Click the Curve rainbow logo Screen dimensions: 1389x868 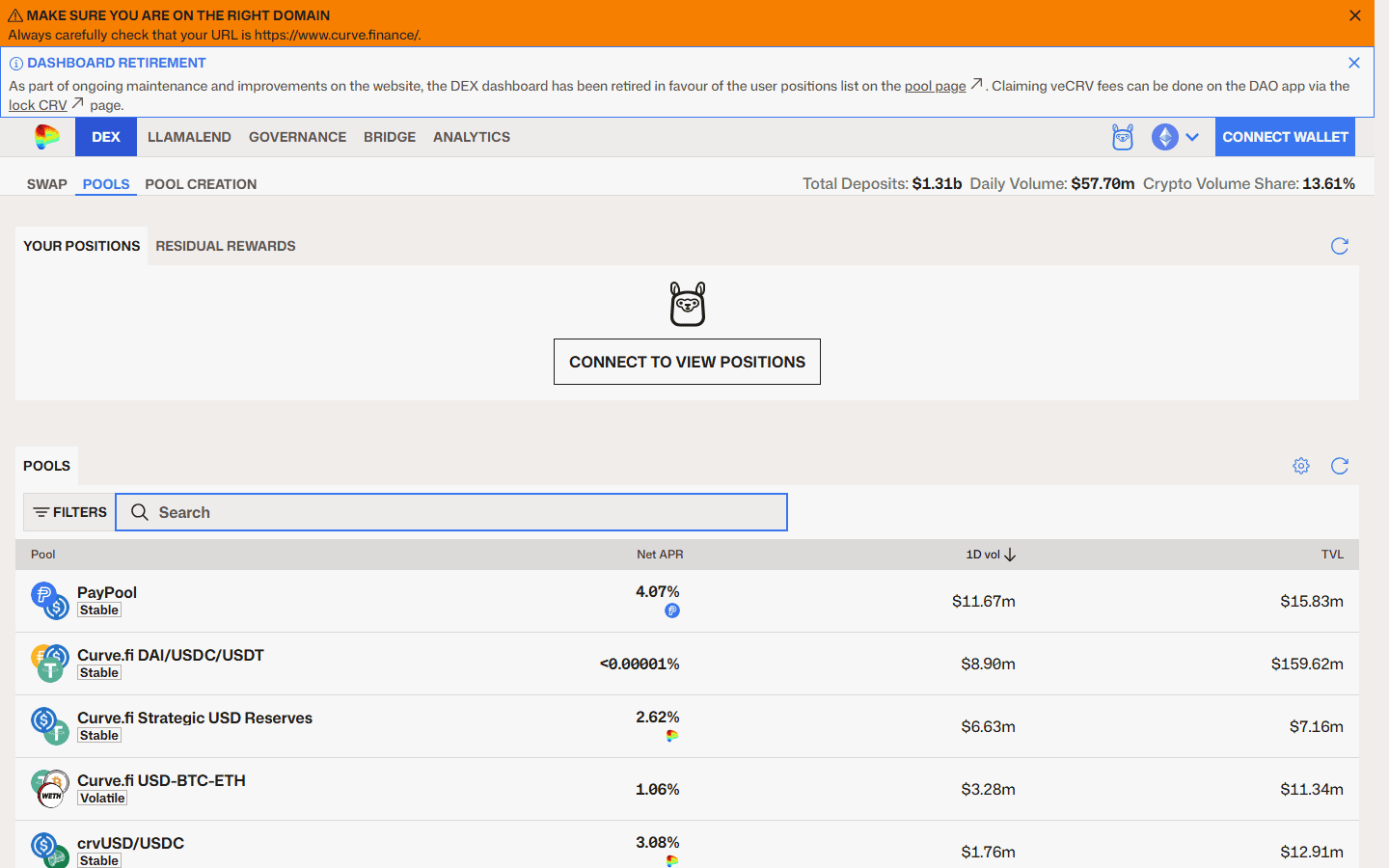coord(46,137)
